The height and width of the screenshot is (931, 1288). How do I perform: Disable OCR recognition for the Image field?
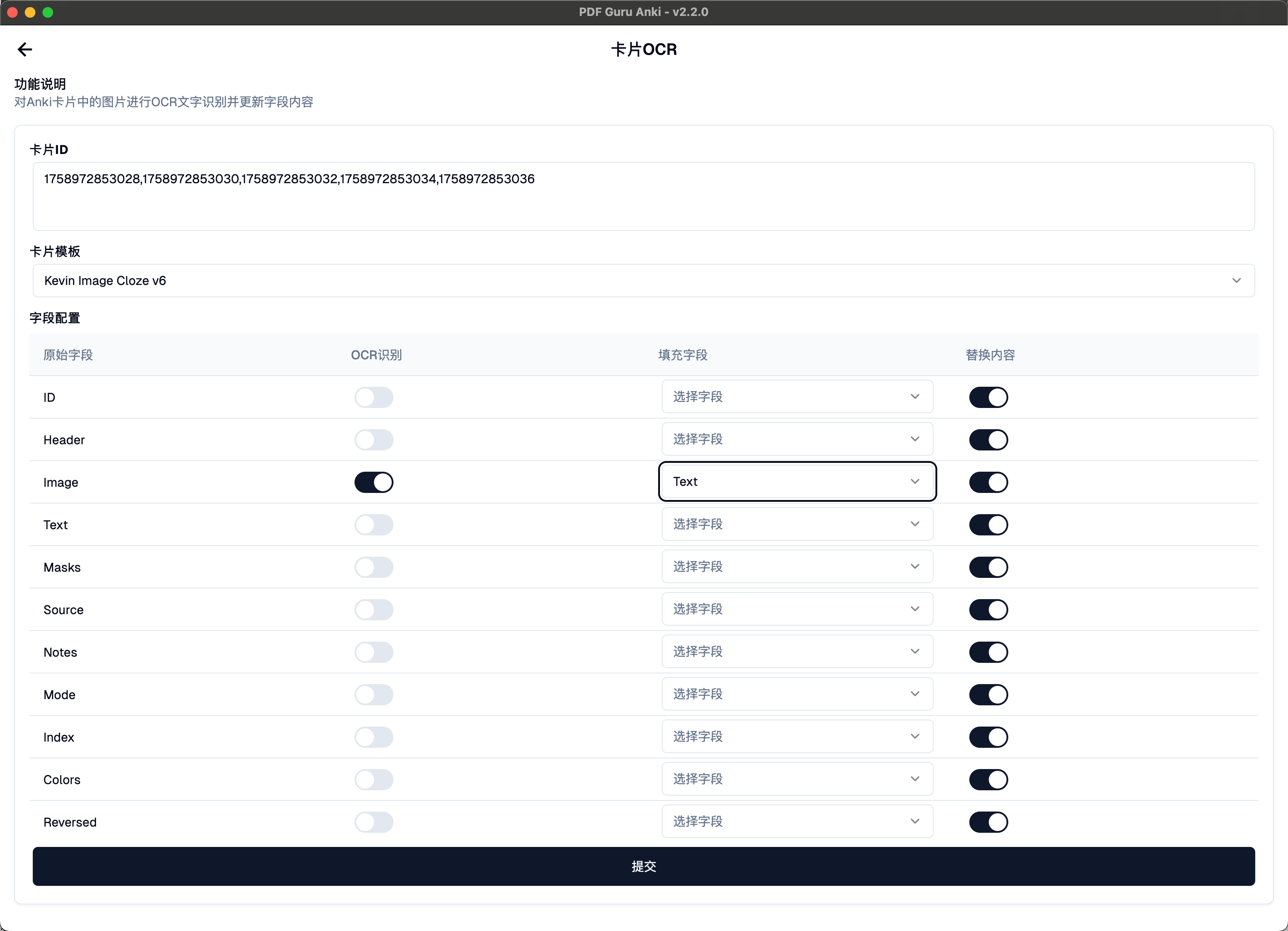coord(374,482)
